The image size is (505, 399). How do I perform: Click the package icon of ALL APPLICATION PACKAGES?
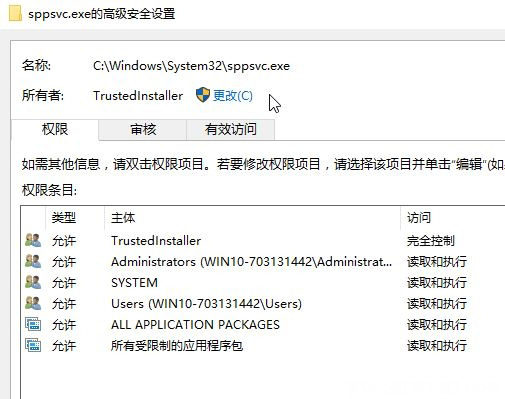point(33,324)
